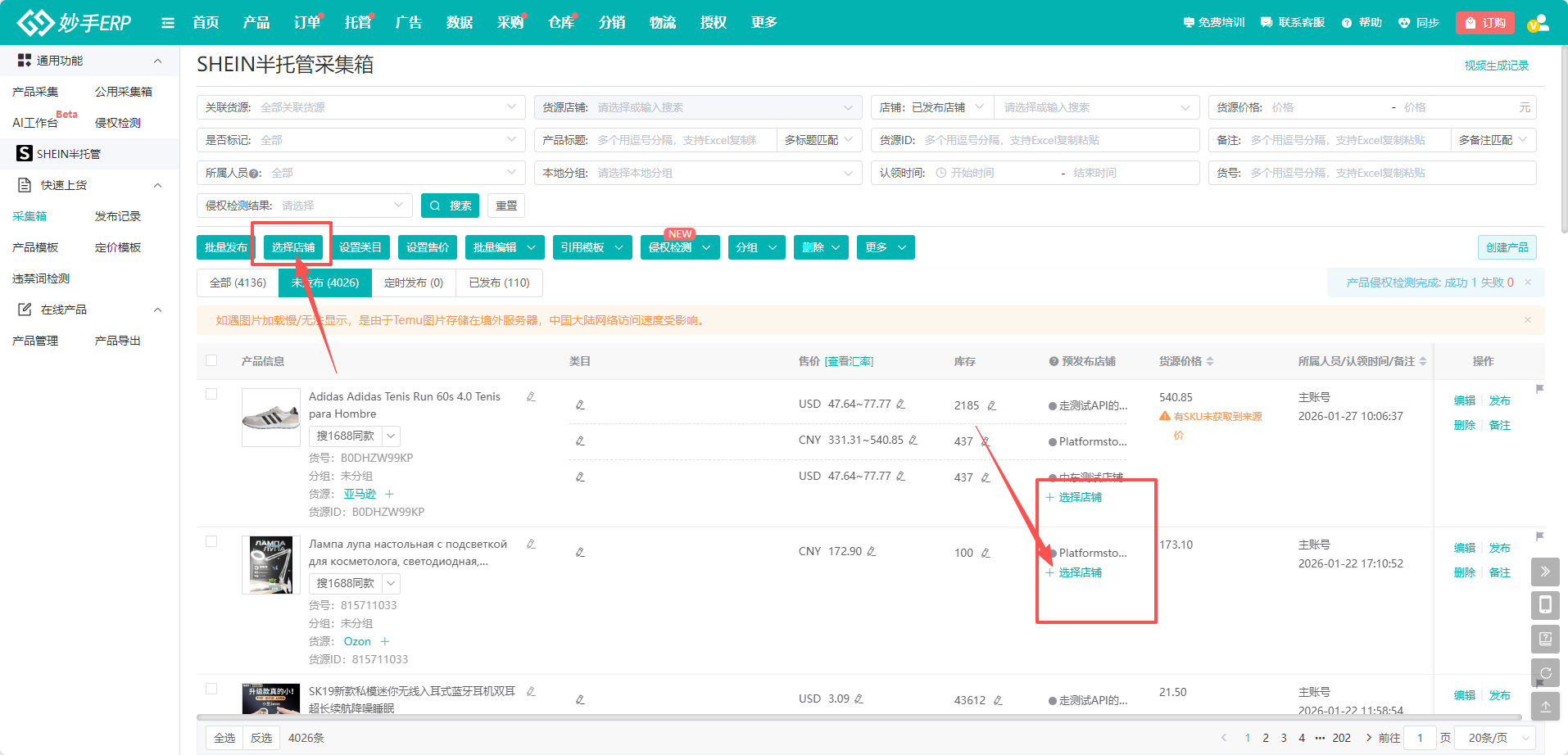
Task: Click the plus icon next to 亚马逊 source
Action: click(x=390, y=494)
